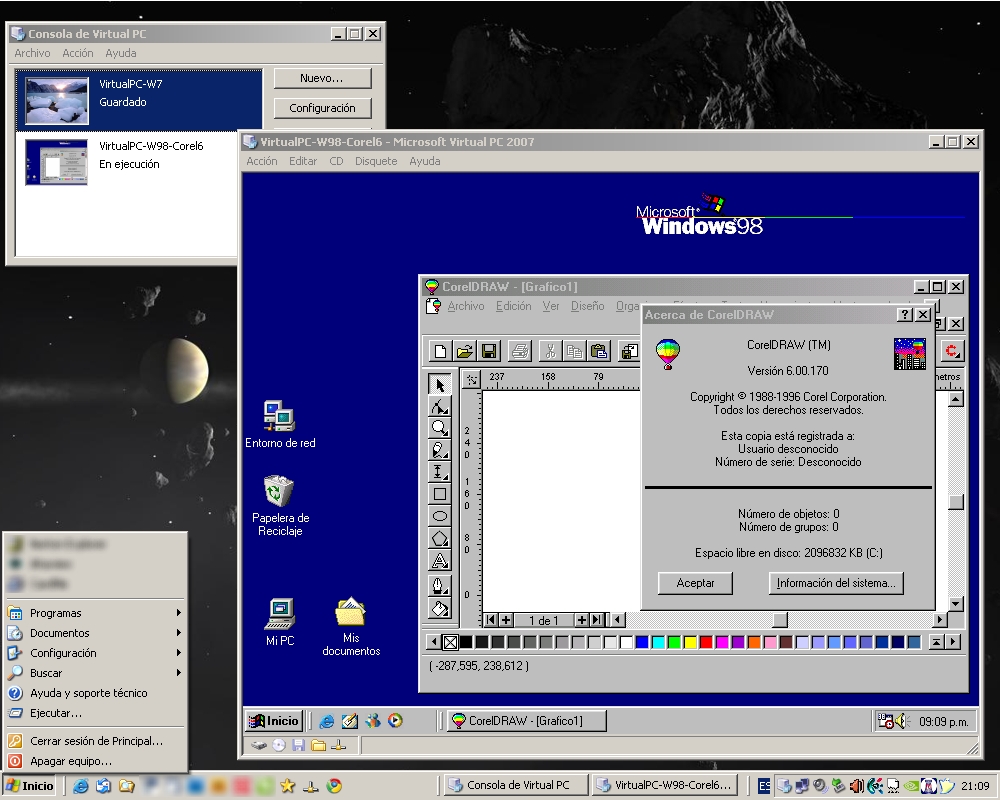
Task: Click the ? help button in Acerca de CorelDRAW
Action: [x=904, y=315]
